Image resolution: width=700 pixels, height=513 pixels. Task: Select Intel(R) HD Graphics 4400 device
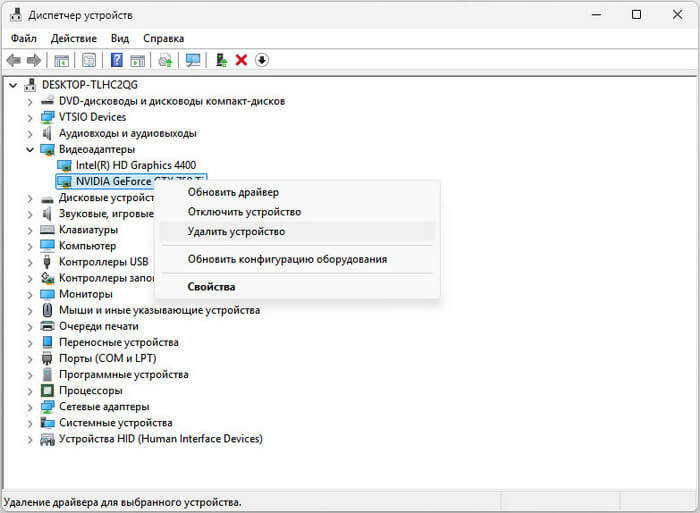point(135,165)
